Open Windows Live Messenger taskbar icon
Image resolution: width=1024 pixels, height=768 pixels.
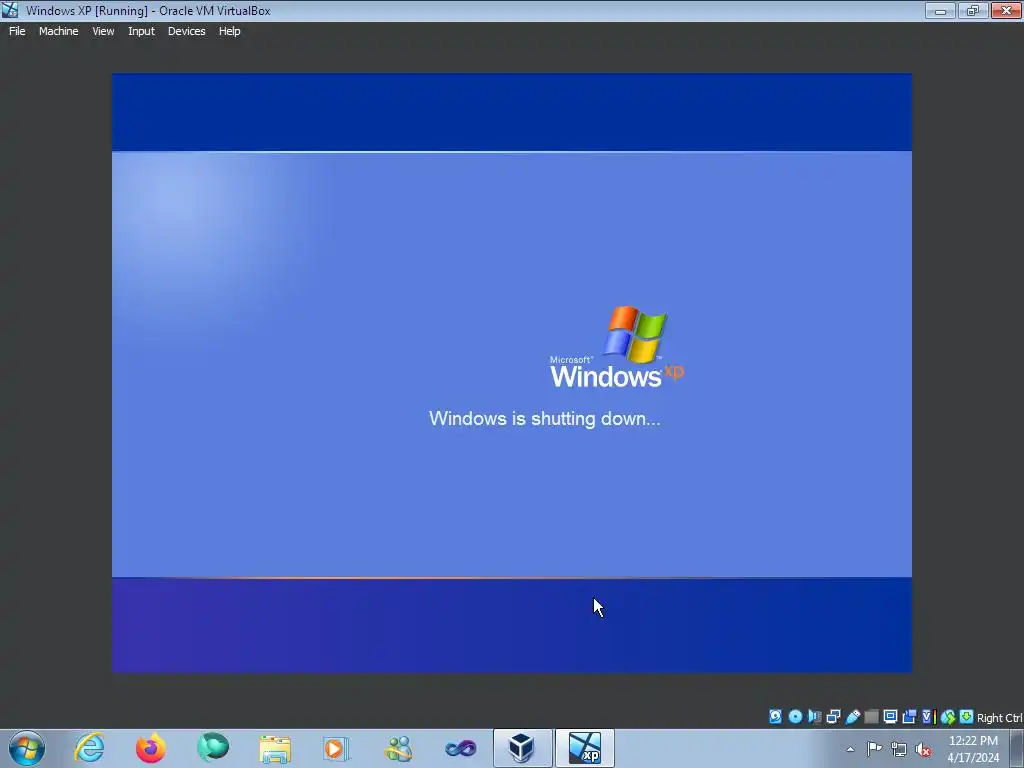coord(398,748)
